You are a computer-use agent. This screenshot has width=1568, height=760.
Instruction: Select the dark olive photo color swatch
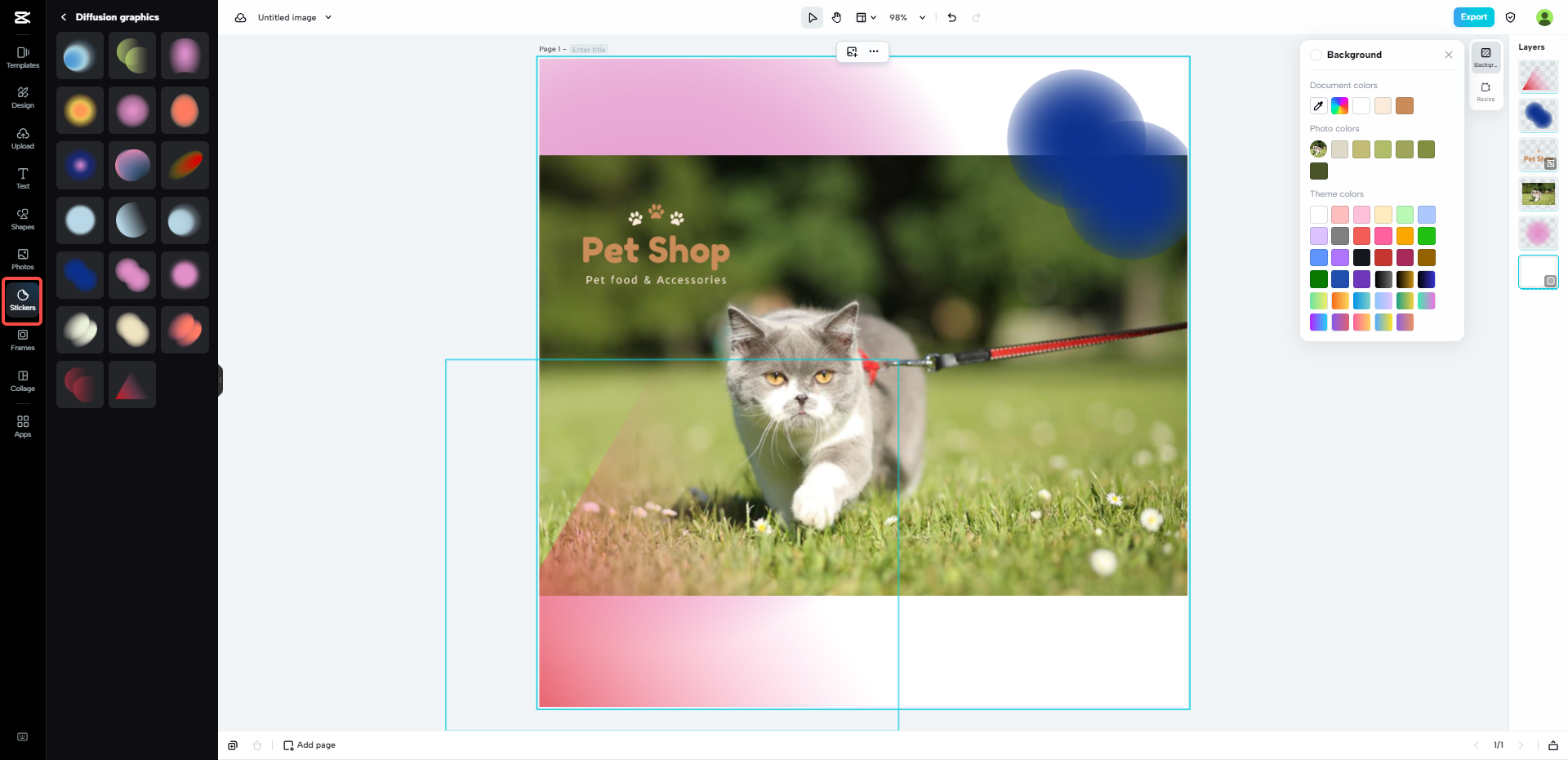click(x=1319, y=171)
